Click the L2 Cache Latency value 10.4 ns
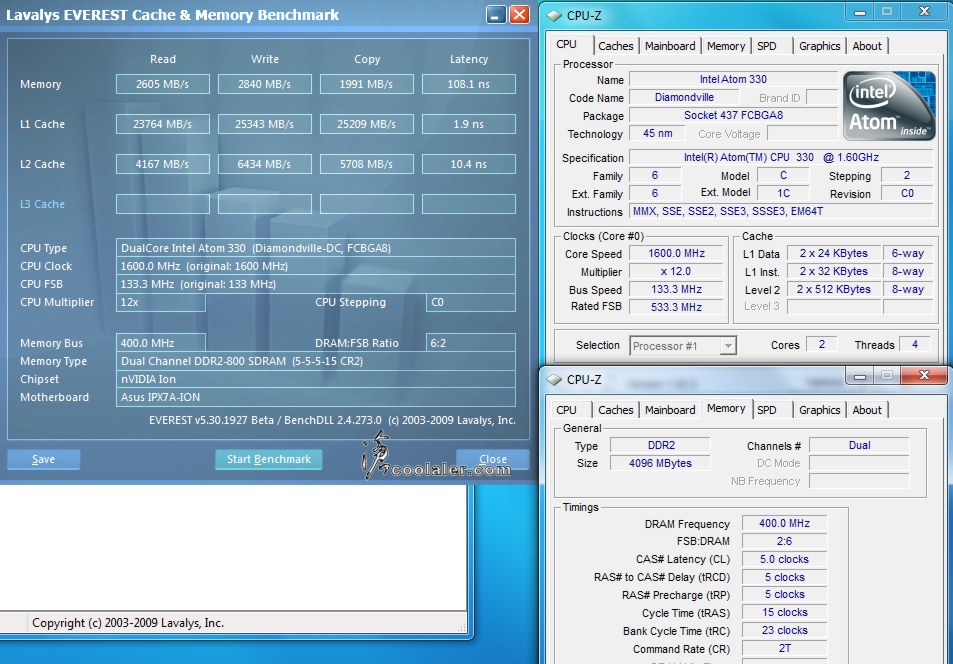This screenshot has height=664, width=953. pos(469,164)
